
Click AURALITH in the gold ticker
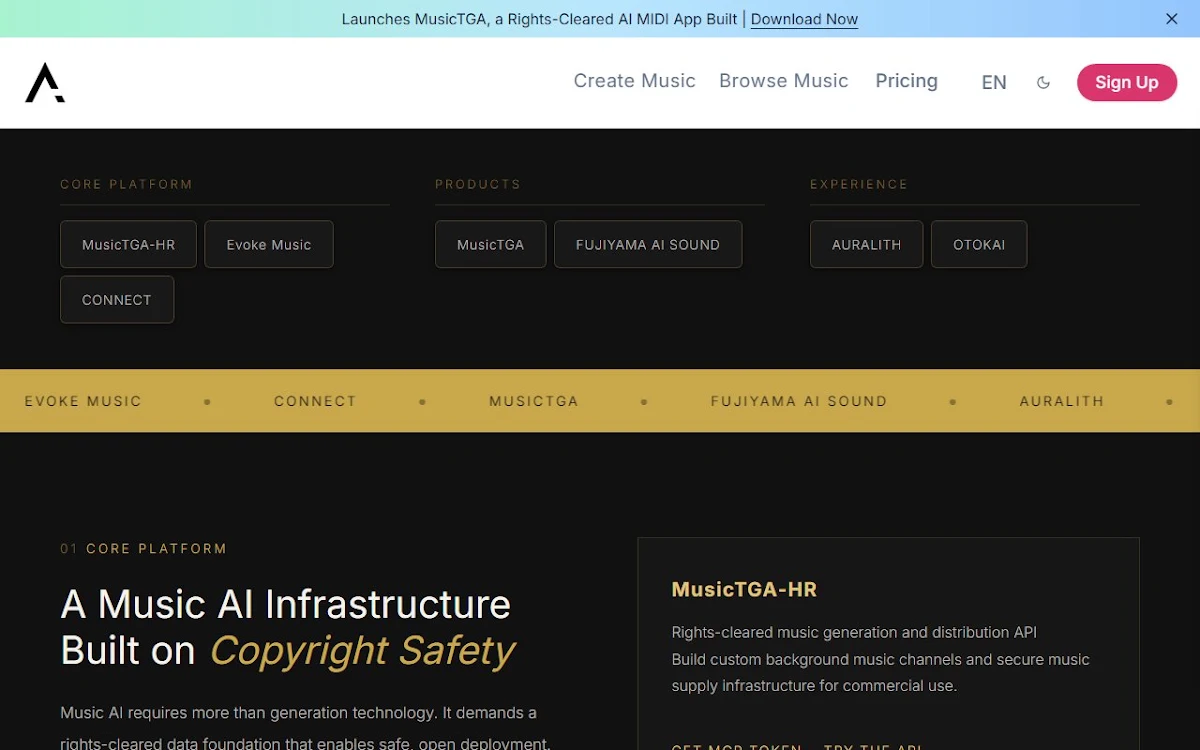1062,401
